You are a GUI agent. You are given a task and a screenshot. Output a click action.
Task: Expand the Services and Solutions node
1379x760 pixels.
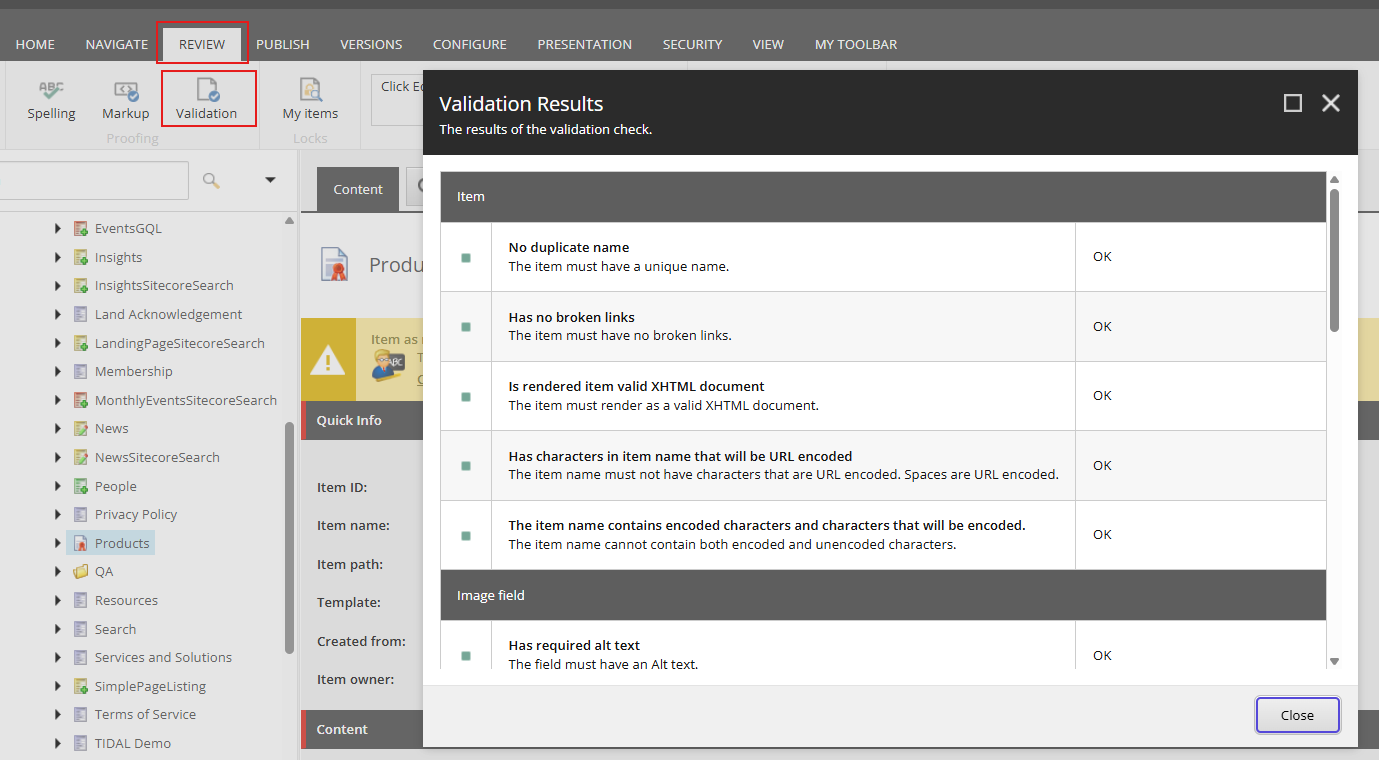point(58,657)
